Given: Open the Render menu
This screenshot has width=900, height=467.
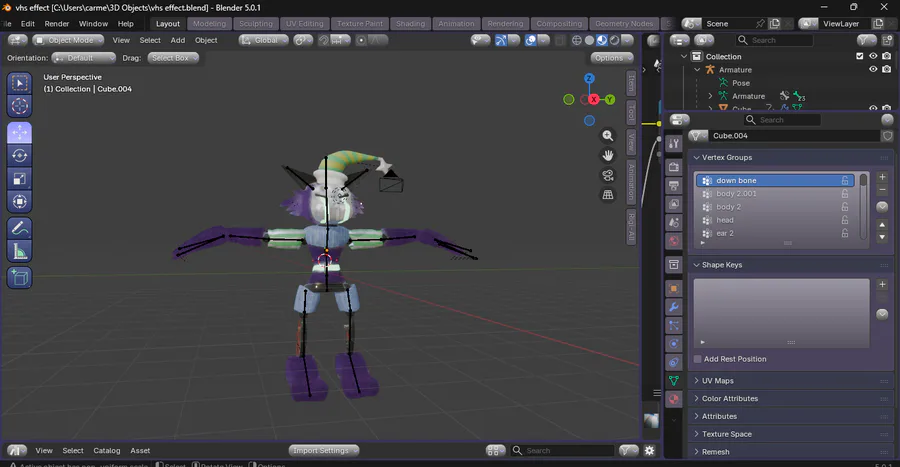Looking at the screenshot, I should [x=57, y=24].
